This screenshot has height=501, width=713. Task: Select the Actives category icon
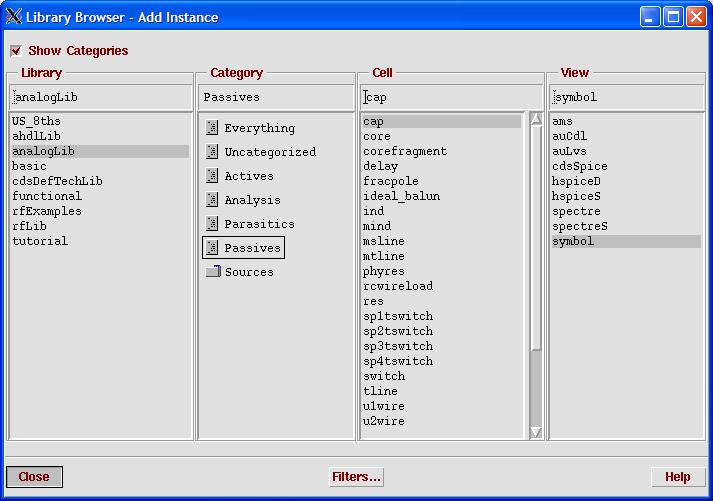tap(212, 176)
